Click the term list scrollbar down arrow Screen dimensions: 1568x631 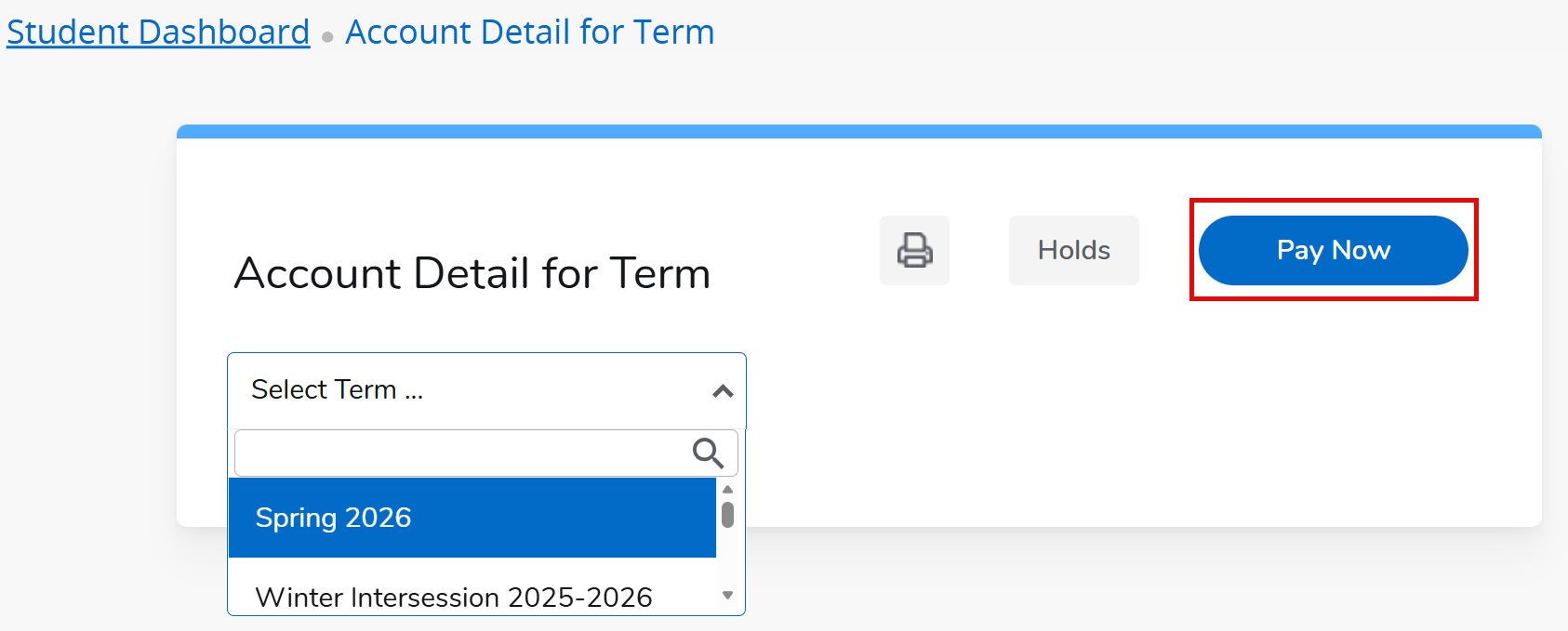727,594
